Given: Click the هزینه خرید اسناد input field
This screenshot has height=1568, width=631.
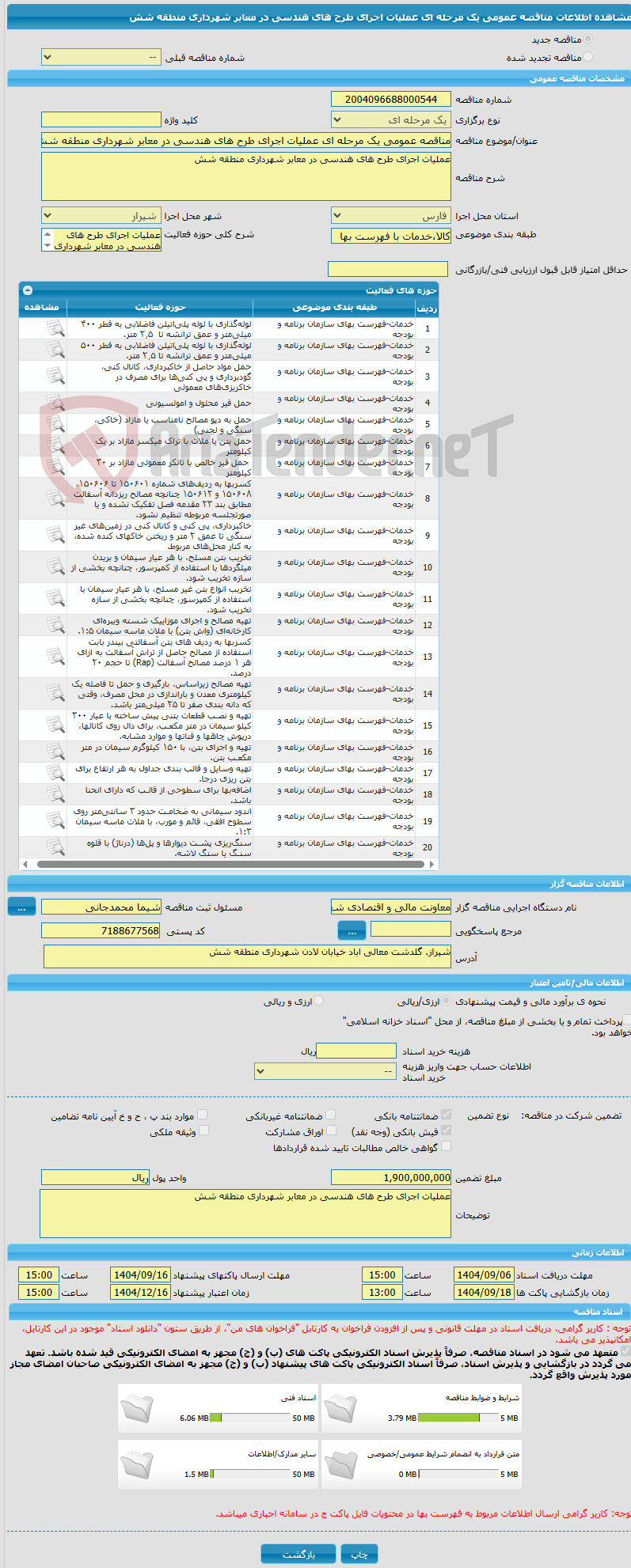Looking at the screenshot, I should 356,1051.
